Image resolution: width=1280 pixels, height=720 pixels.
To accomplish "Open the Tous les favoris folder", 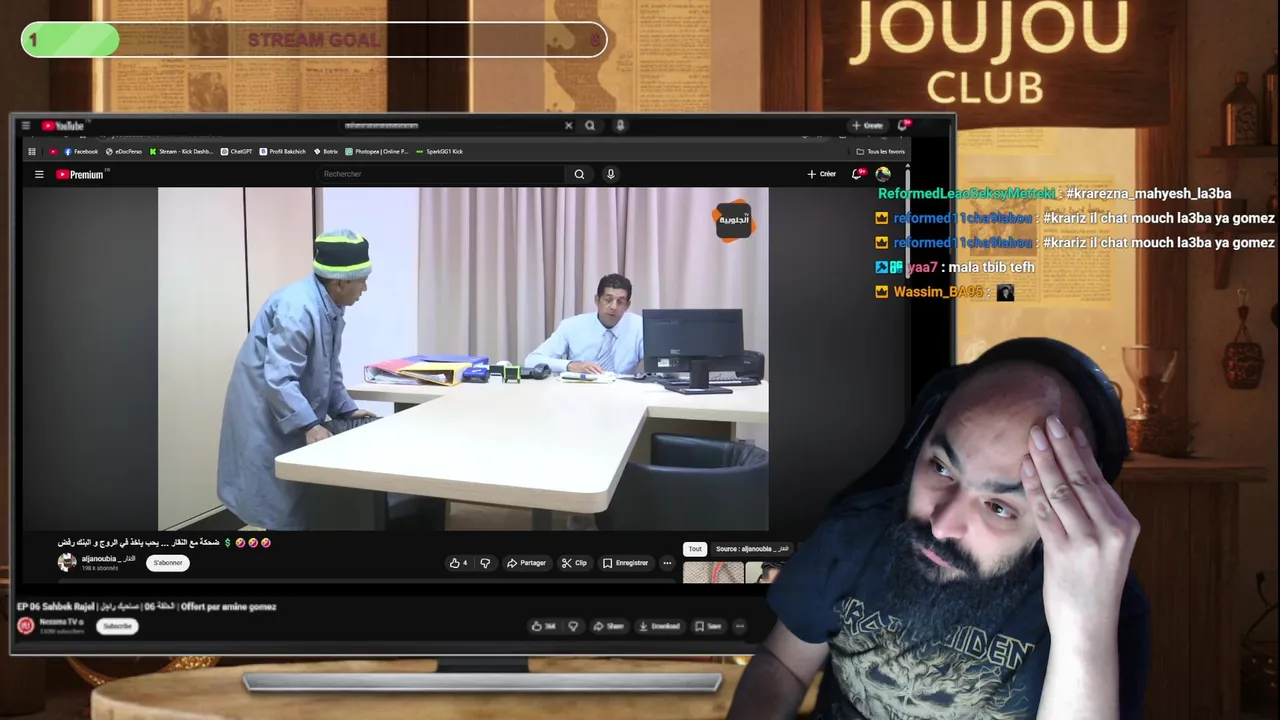I will click(881, 151).
